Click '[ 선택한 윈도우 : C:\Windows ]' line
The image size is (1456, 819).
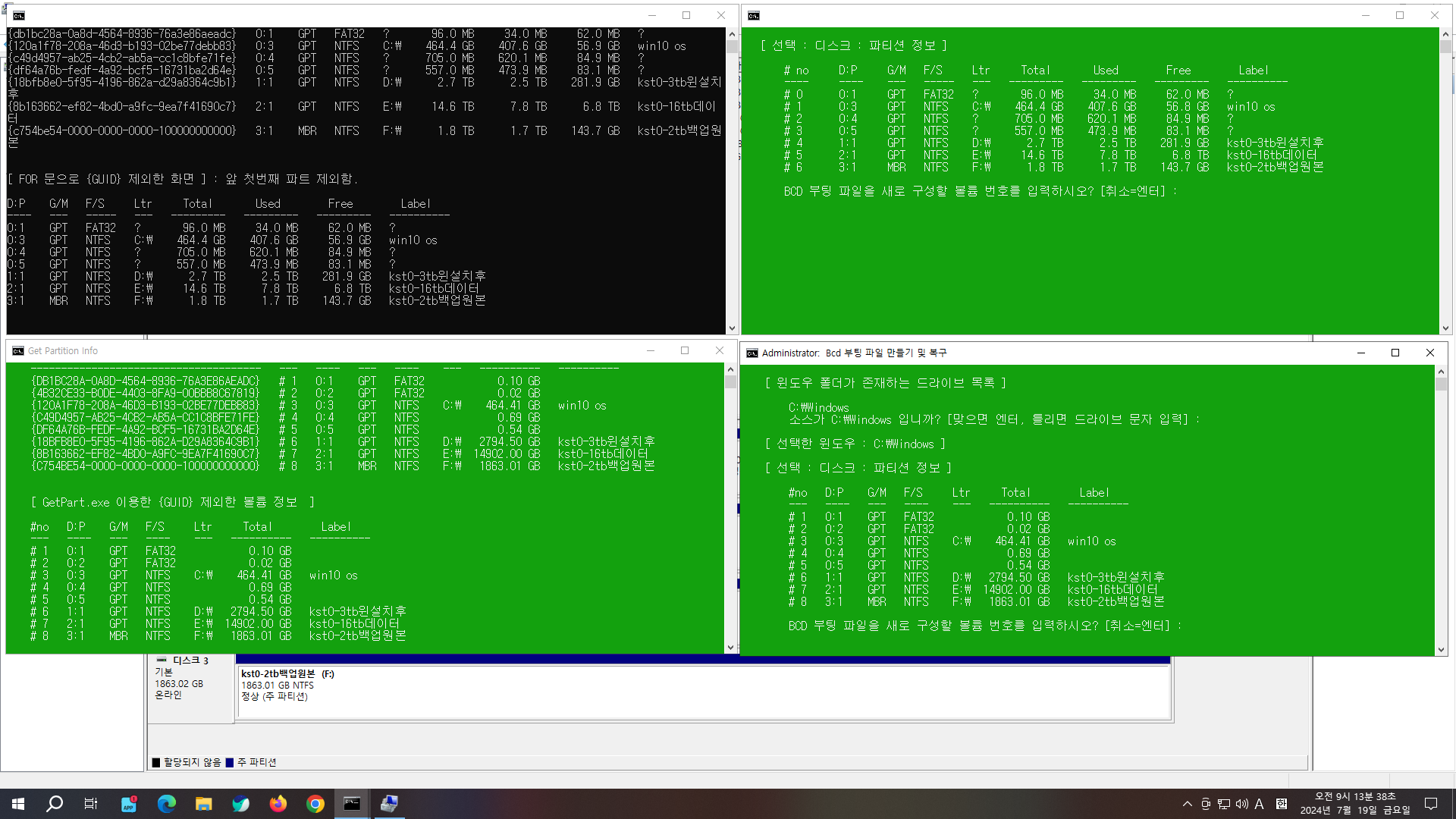point(855,444)
